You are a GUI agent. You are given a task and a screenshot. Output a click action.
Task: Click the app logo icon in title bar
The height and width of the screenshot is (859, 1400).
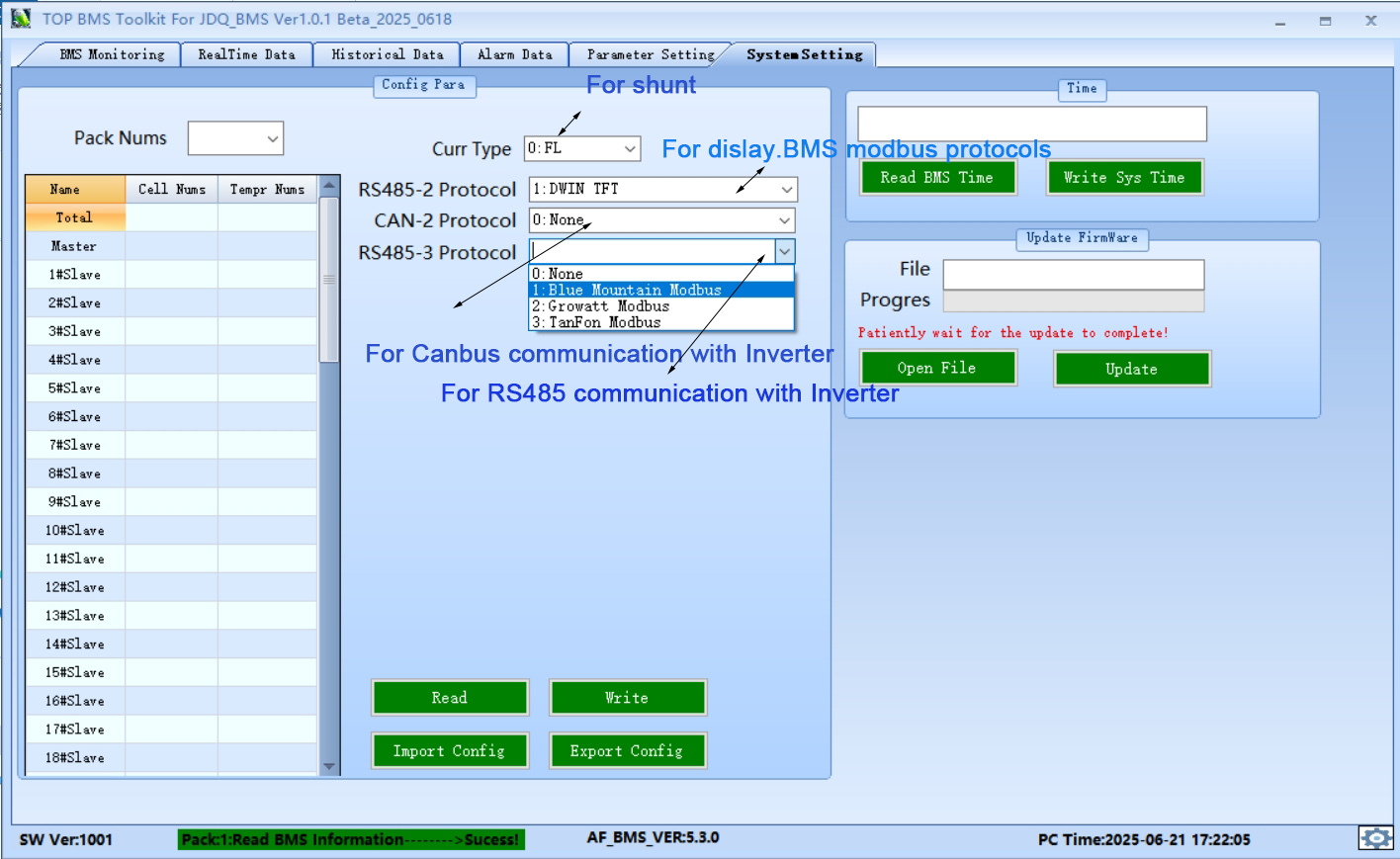click(20, 18)
